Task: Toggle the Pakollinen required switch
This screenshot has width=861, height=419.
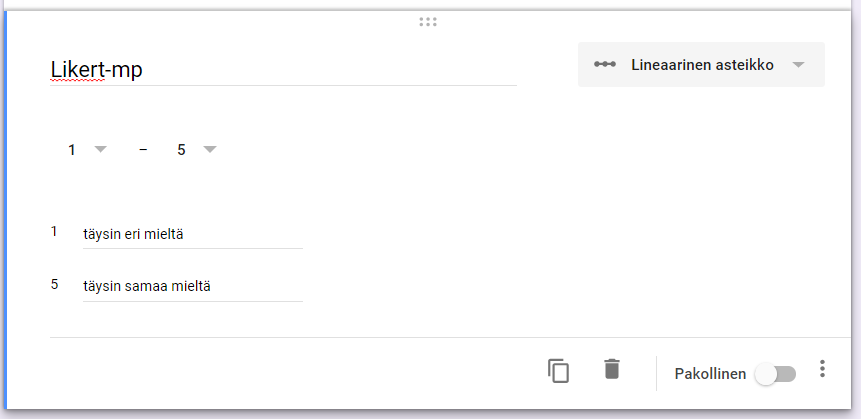Action: 776,374
